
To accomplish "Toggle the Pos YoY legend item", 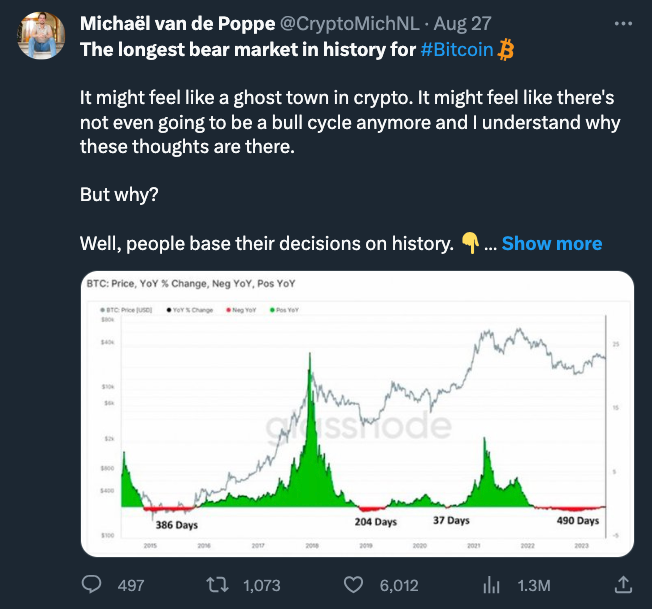I will coord(284,310).
